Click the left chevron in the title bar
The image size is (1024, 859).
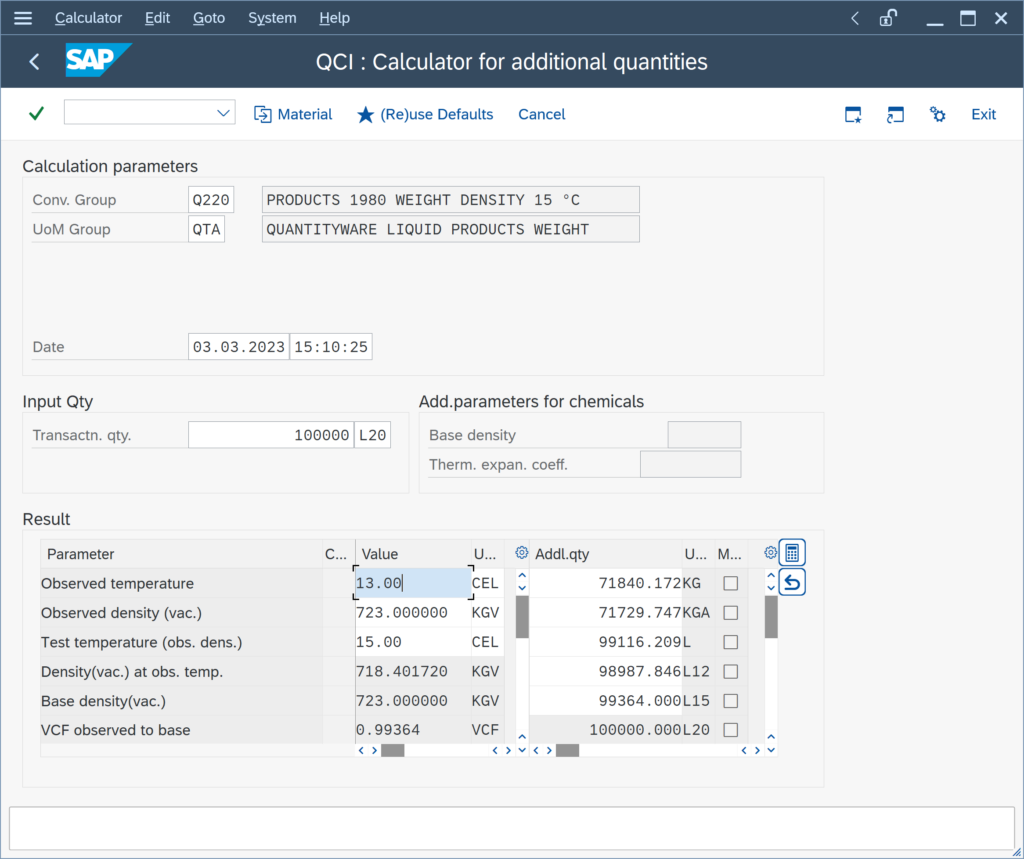coord(855,18)
